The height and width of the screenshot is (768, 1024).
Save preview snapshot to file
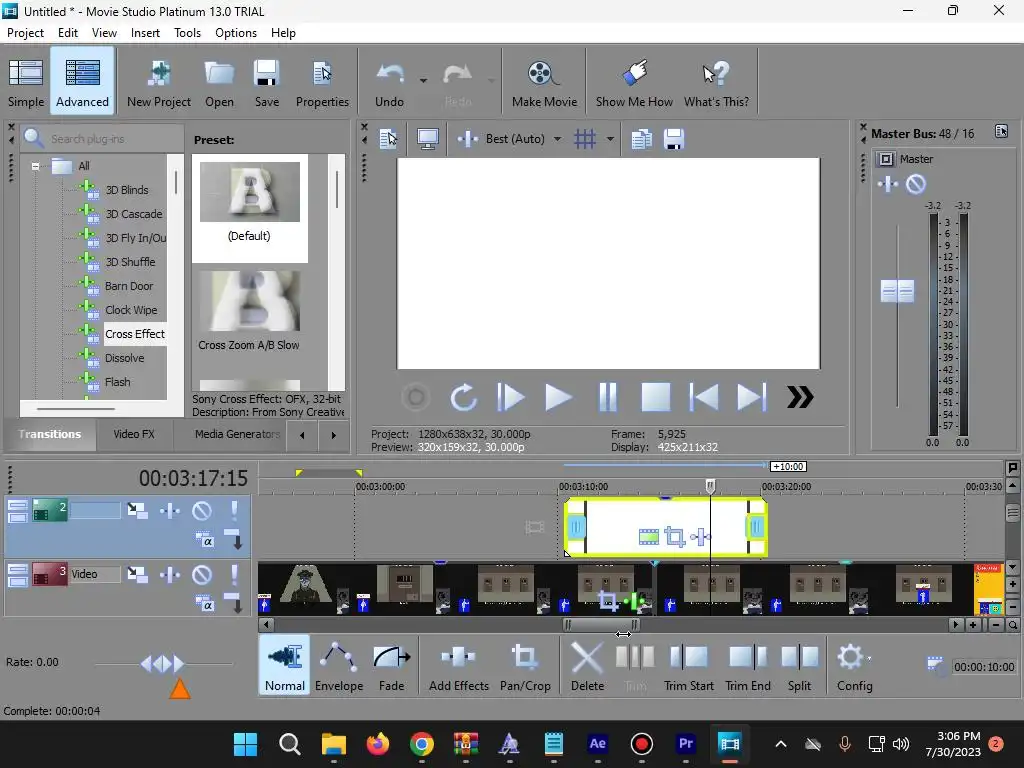point(673,138)
